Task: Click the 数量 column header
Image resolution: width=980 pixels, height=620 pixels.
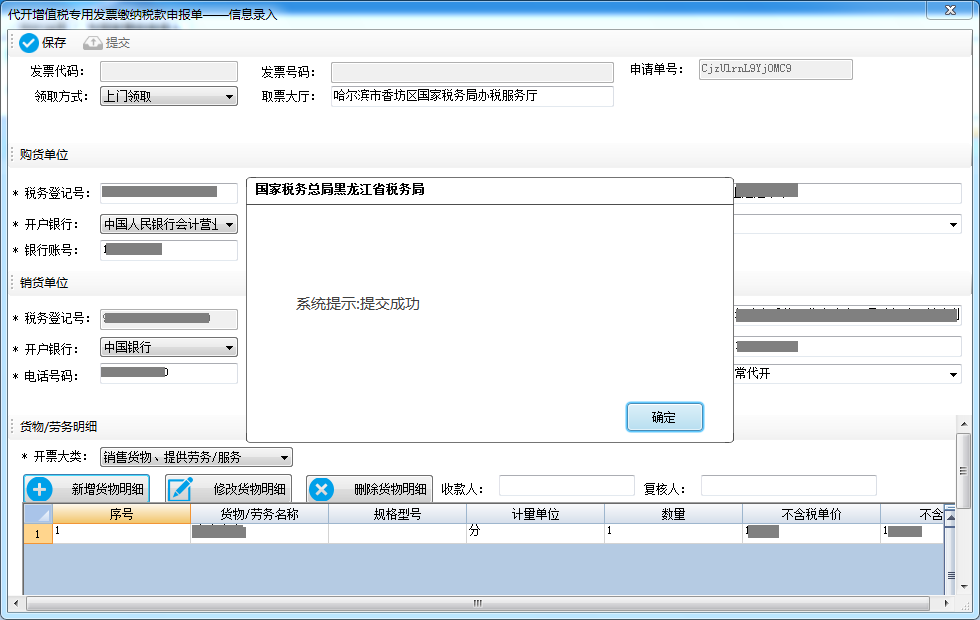Action: [x=673, y=514]
